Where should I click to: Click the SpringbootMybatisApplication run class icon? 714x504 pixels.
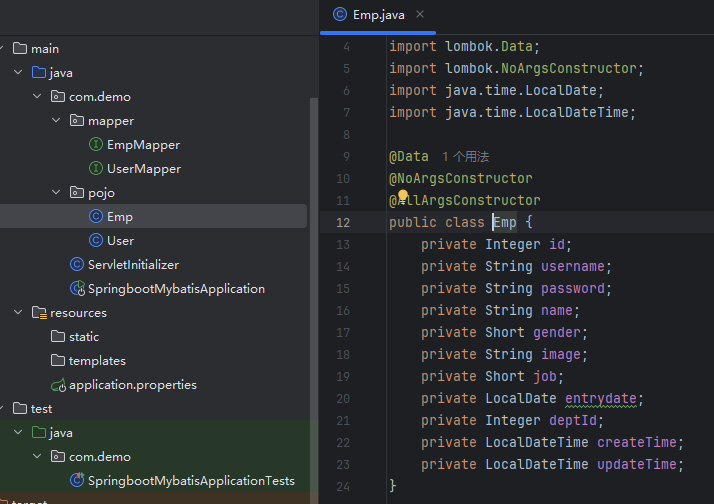click(77, 289)
